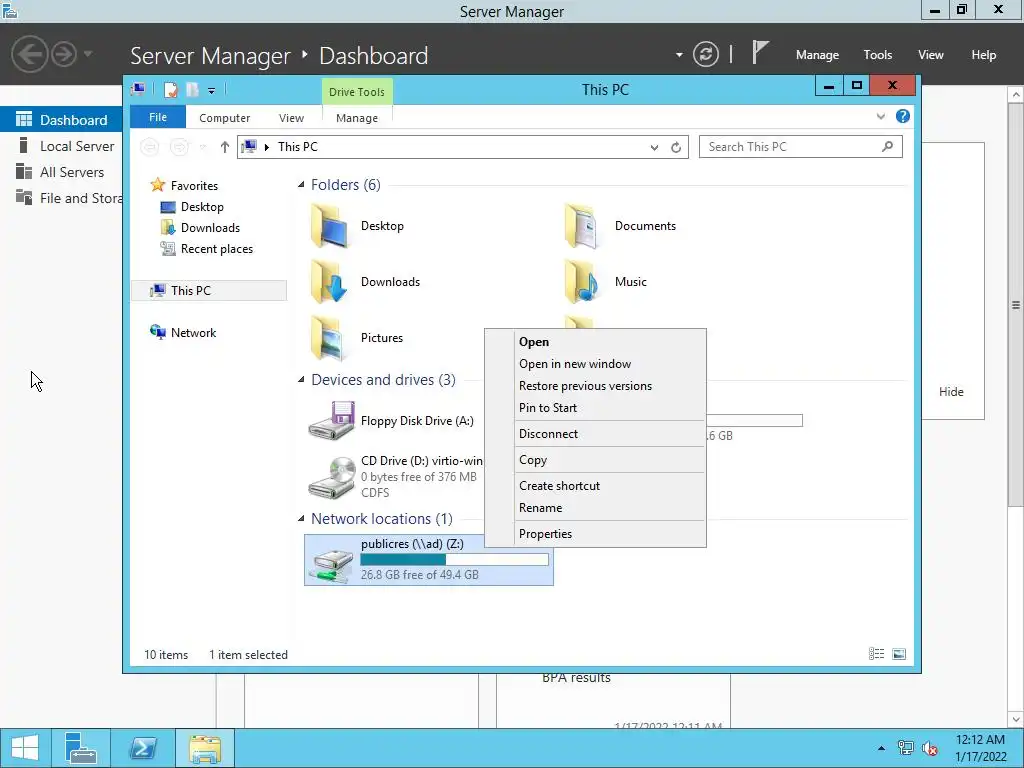Open Windows Start button
Image resolution: width=1024 pixels, height=768 pixels.
[25, 748]
